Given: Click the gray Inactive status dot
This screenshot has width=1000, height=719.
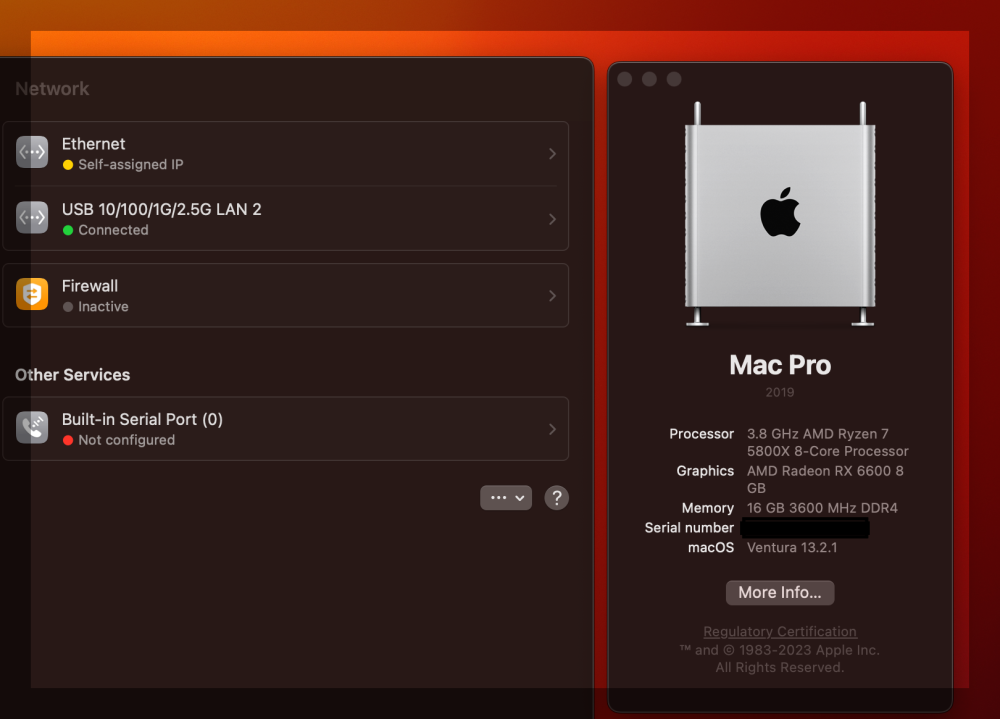Looking at the screenshot, I should (x=68, y=308).
